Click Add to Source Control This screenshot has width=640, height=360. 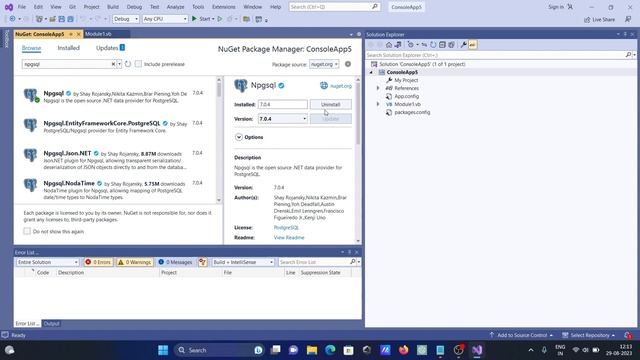pos(522,335)
